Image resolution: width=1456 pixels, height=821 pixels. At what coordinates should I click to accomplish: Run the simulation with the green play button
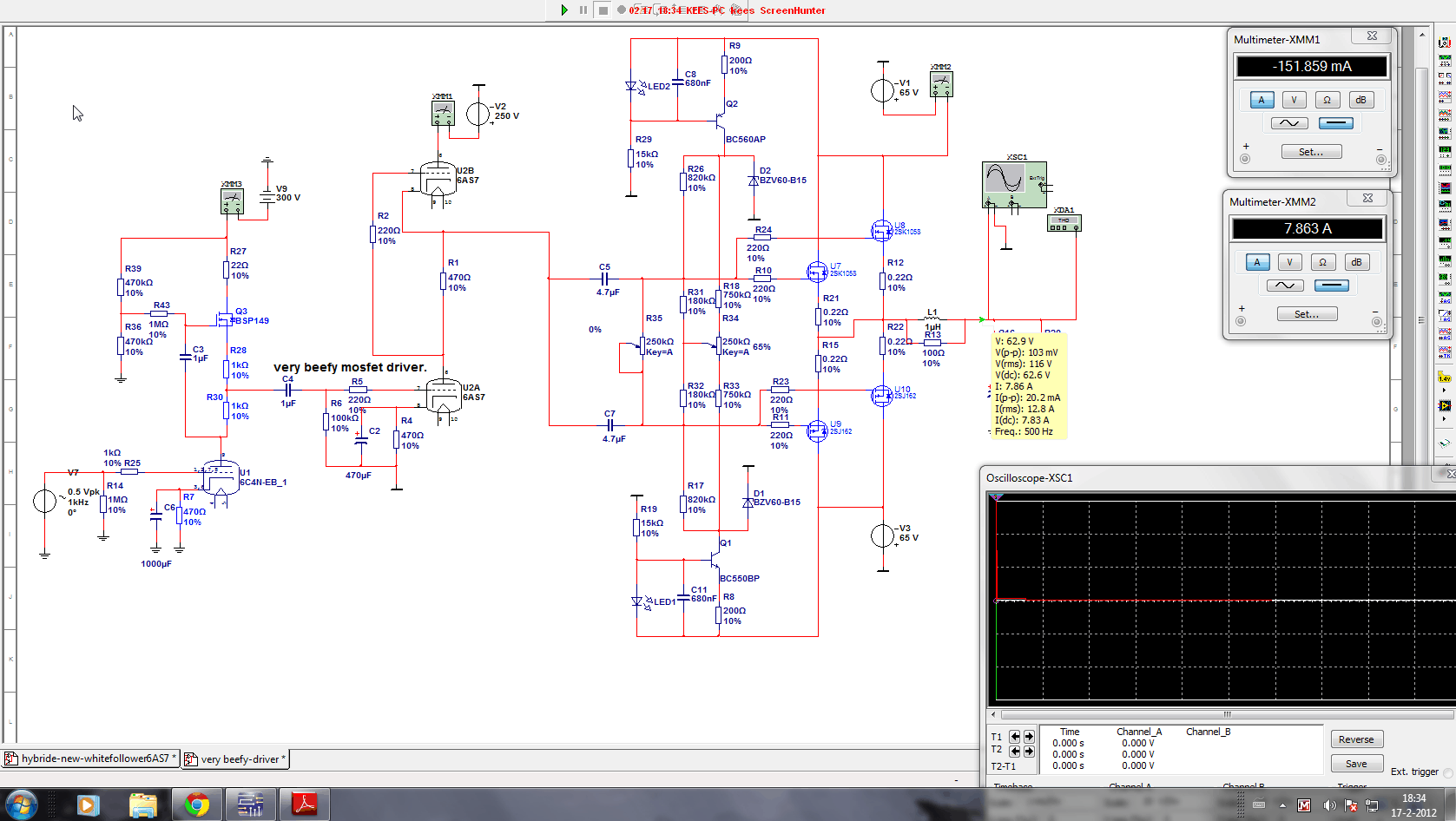564,10
